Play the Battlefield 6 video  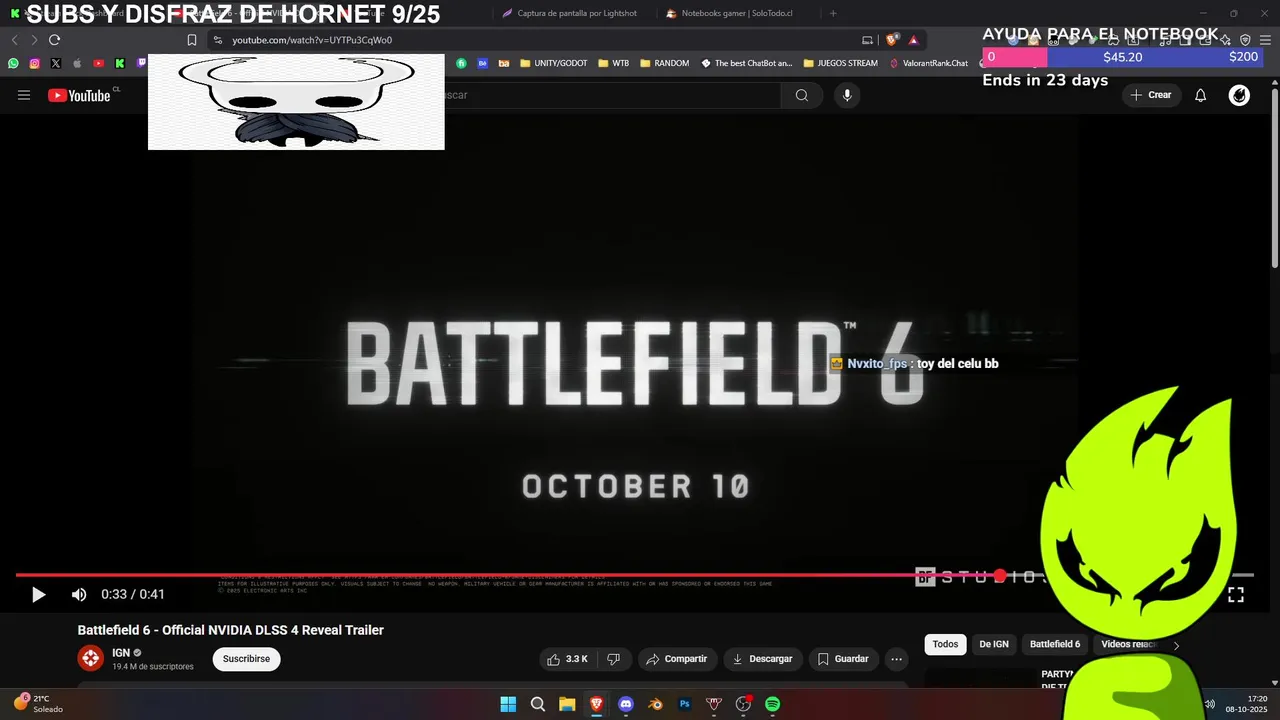[x=38, y=595]
